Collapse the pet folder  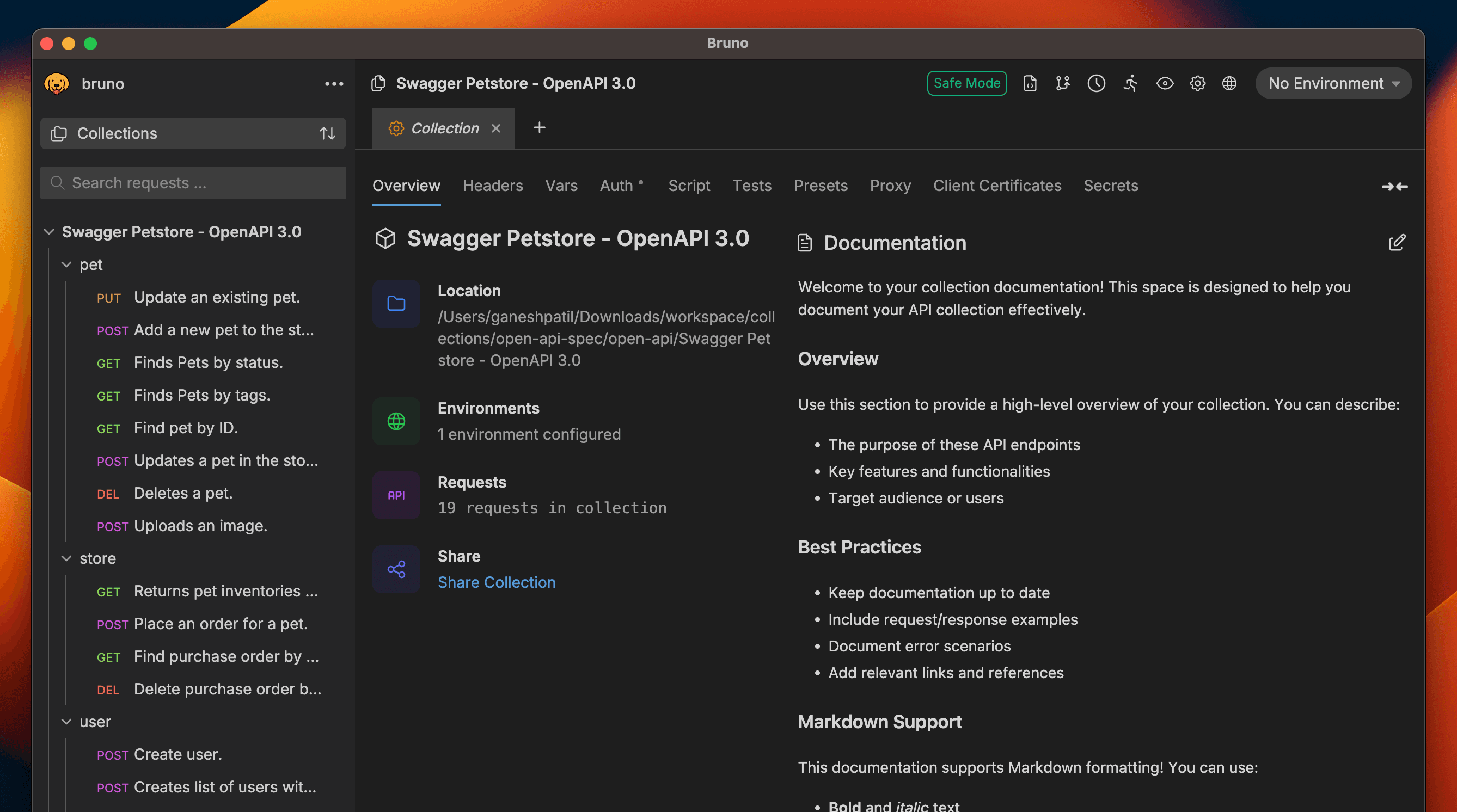tap(67, 264)
